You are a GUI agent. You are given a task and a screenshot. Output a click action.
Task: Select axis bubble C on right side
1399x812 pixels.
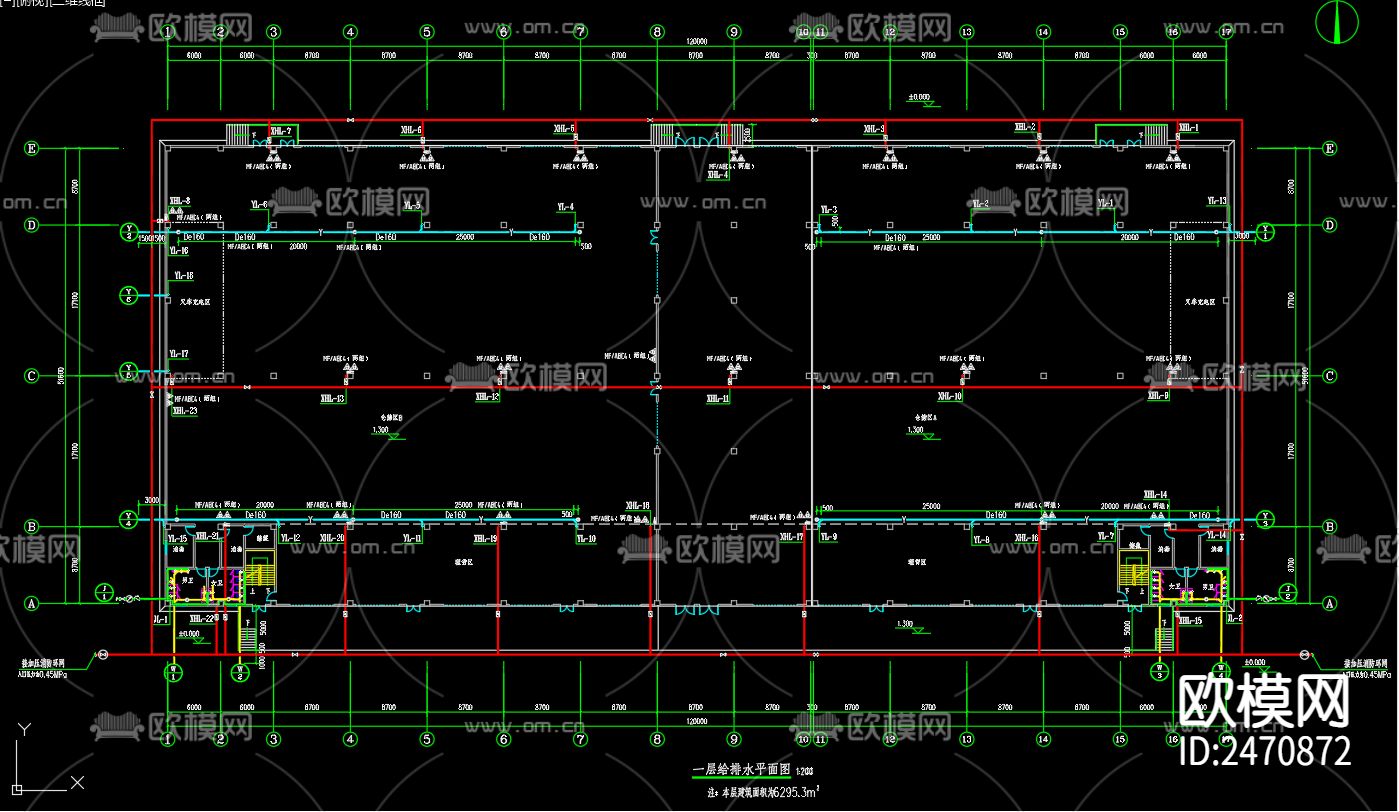pyautogui.click(x=1329, y=376)
